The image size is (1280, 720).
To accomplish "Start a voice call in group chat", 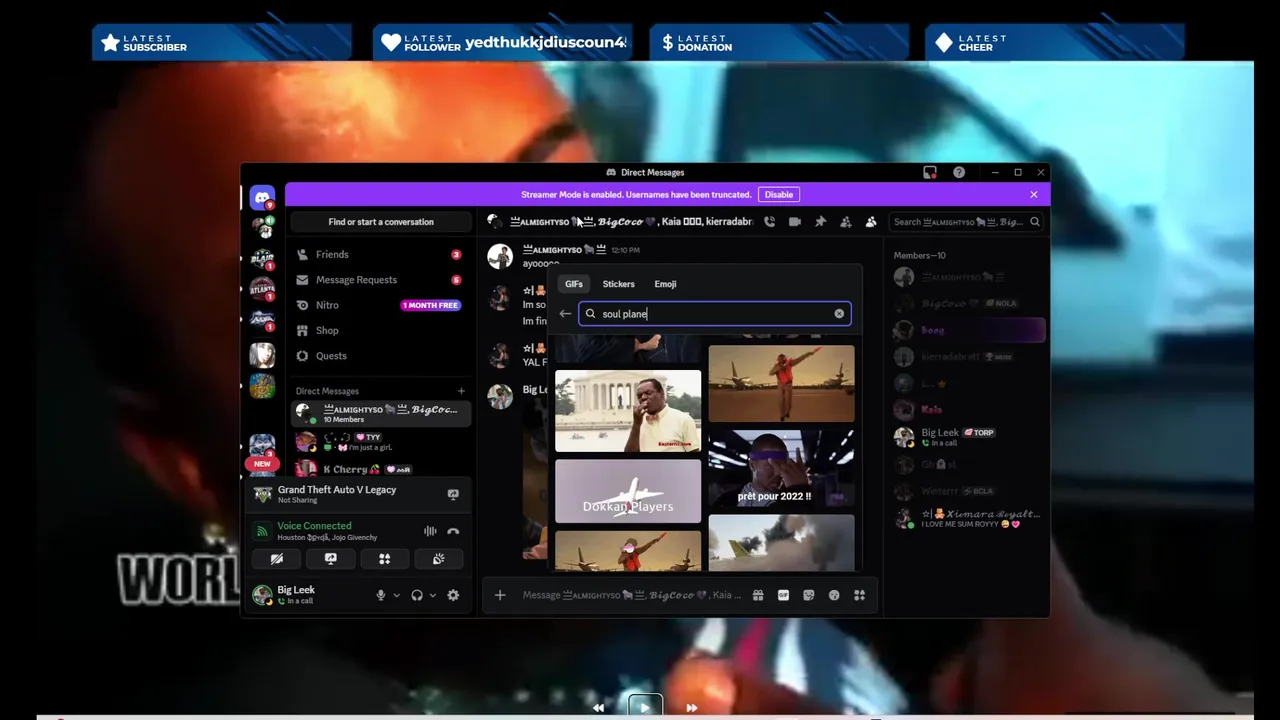I will pyautogui.click(x=769, y=222).
